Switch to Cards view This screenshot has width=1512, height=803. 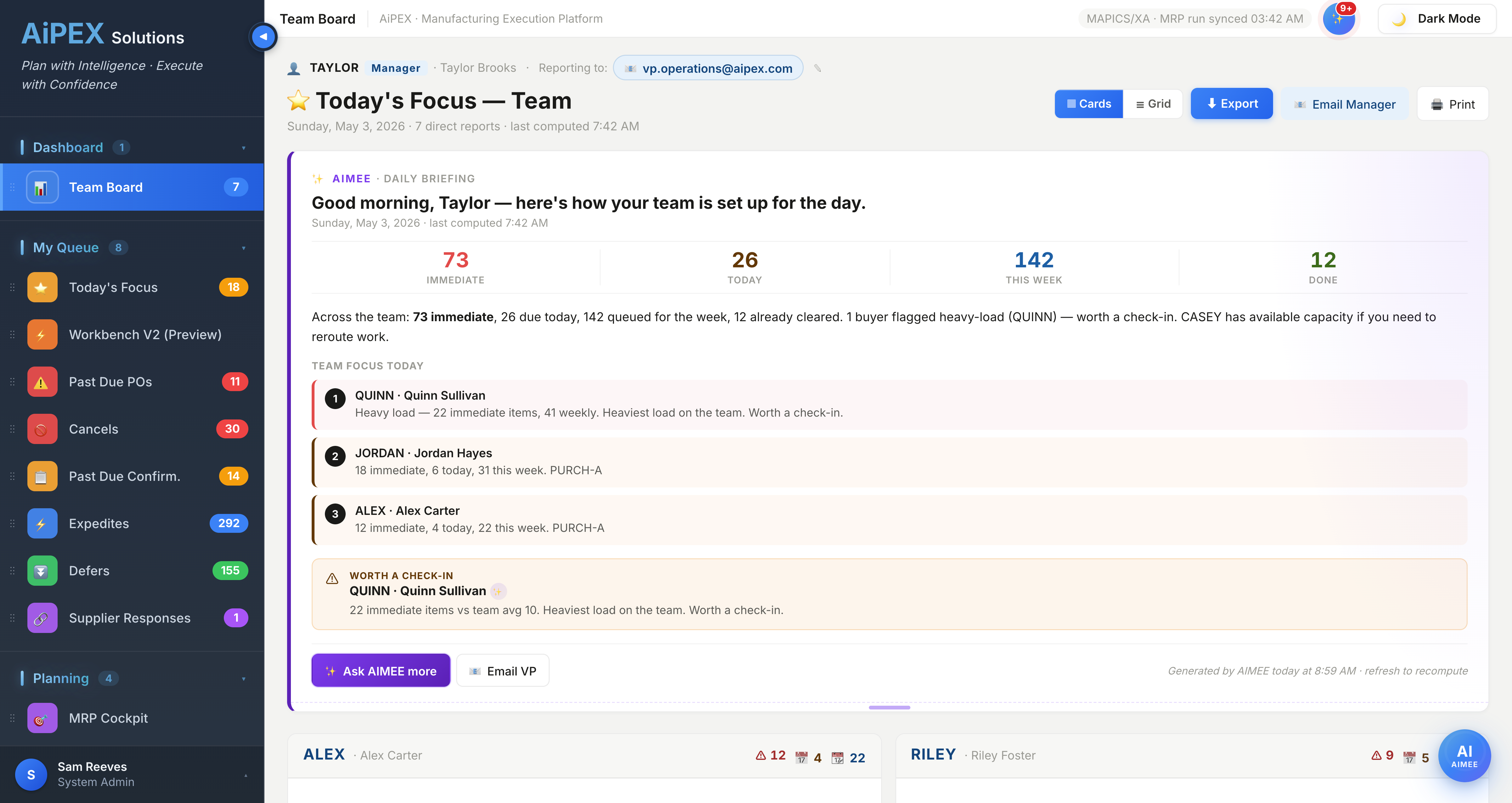(x=1089, y=104)
